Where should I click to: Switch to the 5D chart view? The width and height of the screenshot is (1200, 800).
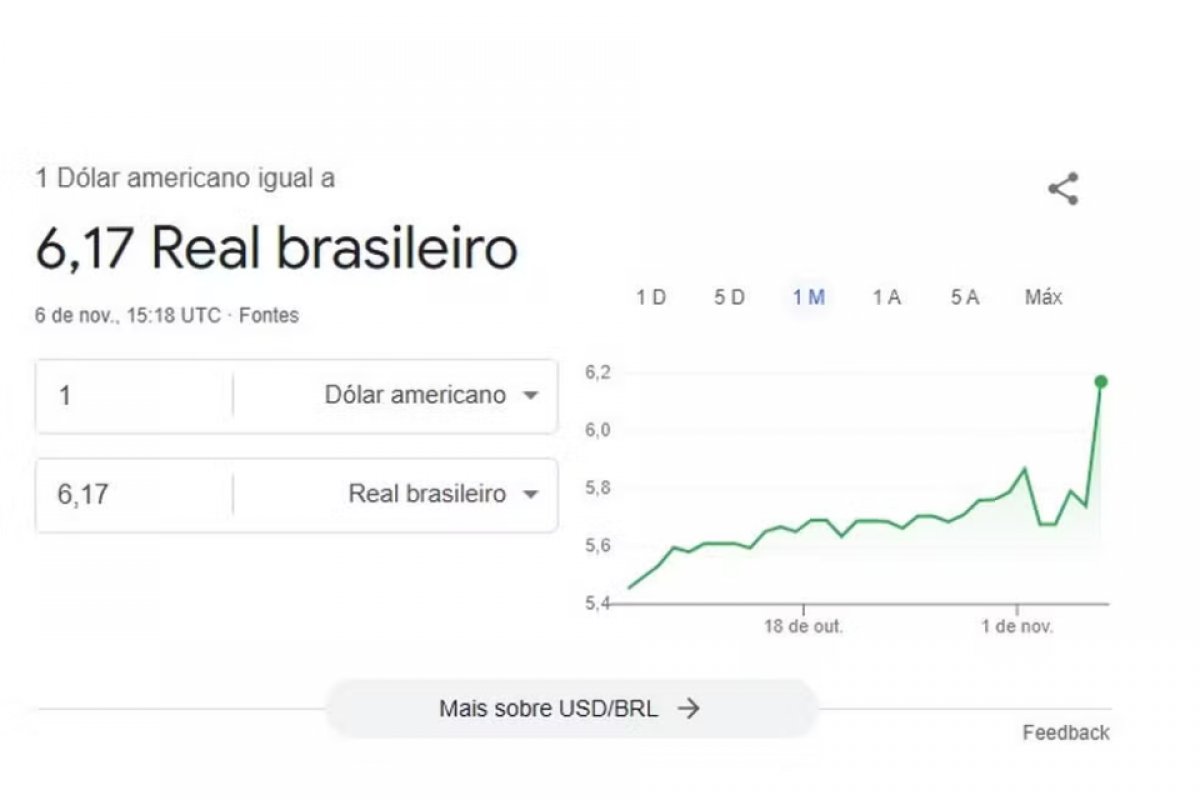[x=729, y=297]
